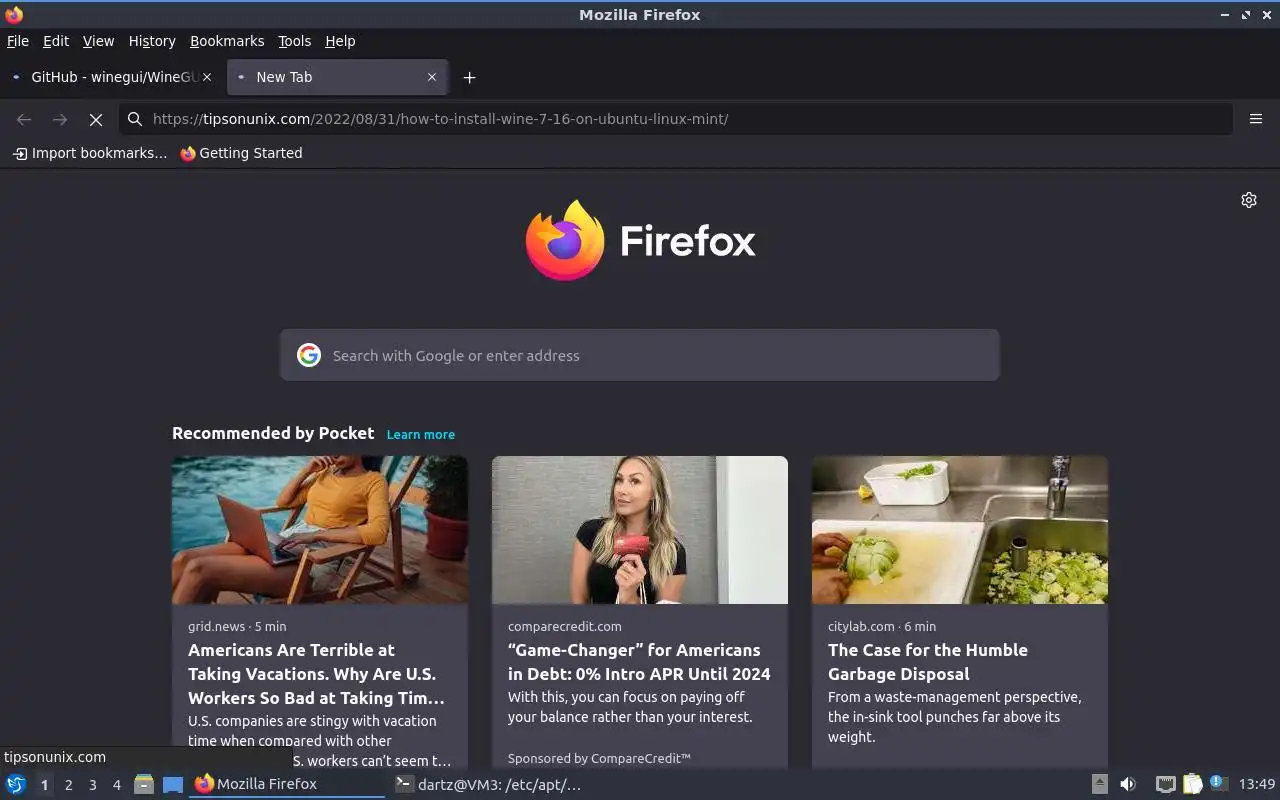1280x800 pixels.
Task: Open Pocket Learn more link
Action: click(x=421, y=434)
